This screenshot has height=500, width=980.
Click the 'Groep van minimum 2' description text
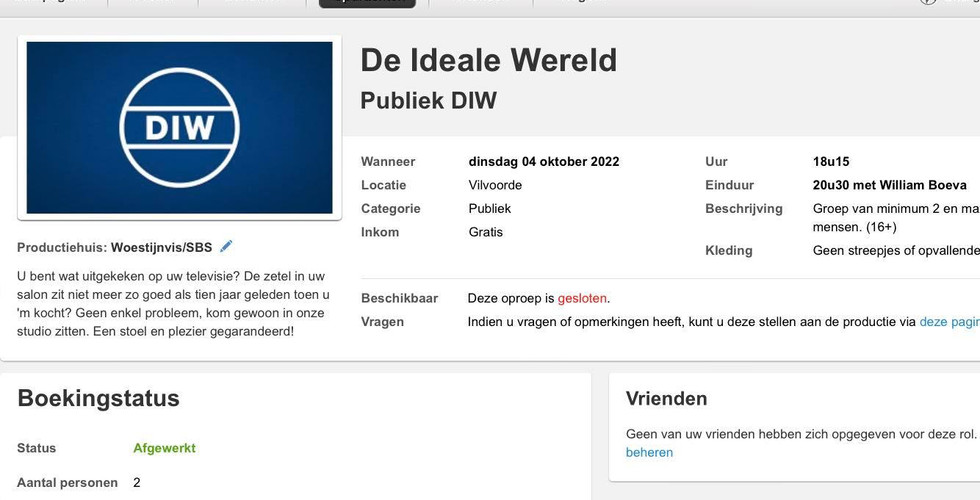pyautogui.click(x=896, y=209)
